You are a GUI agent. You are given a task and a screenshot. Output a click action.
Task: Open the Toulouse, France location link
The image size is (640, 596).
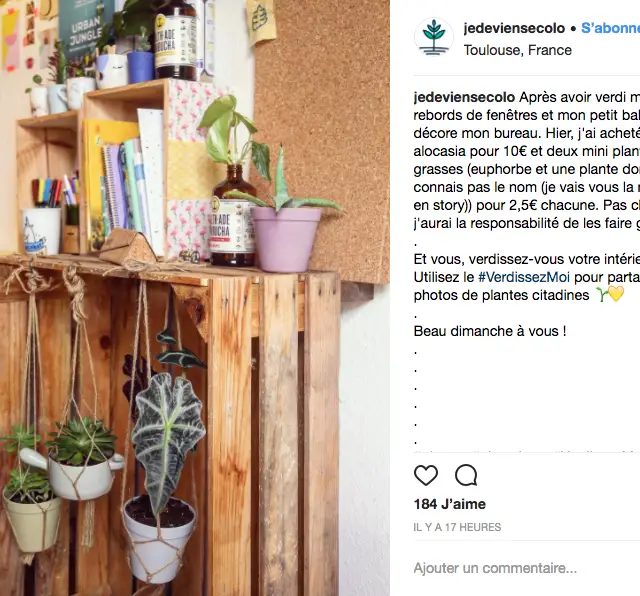pos(518,50)
